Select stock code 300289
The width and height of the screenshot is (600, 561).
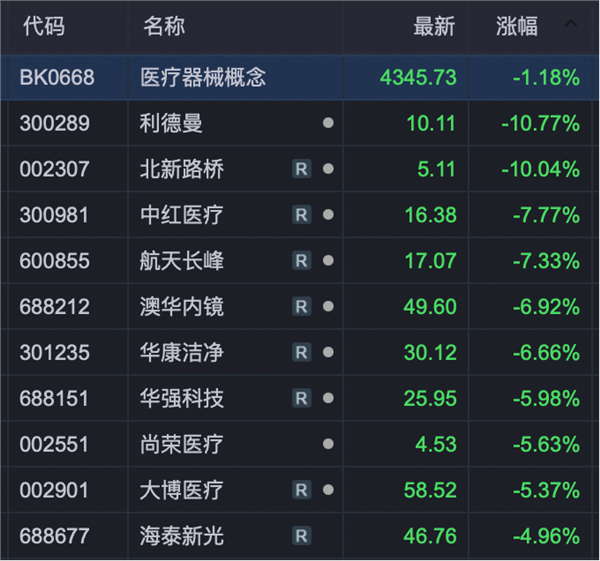[54, 123]
